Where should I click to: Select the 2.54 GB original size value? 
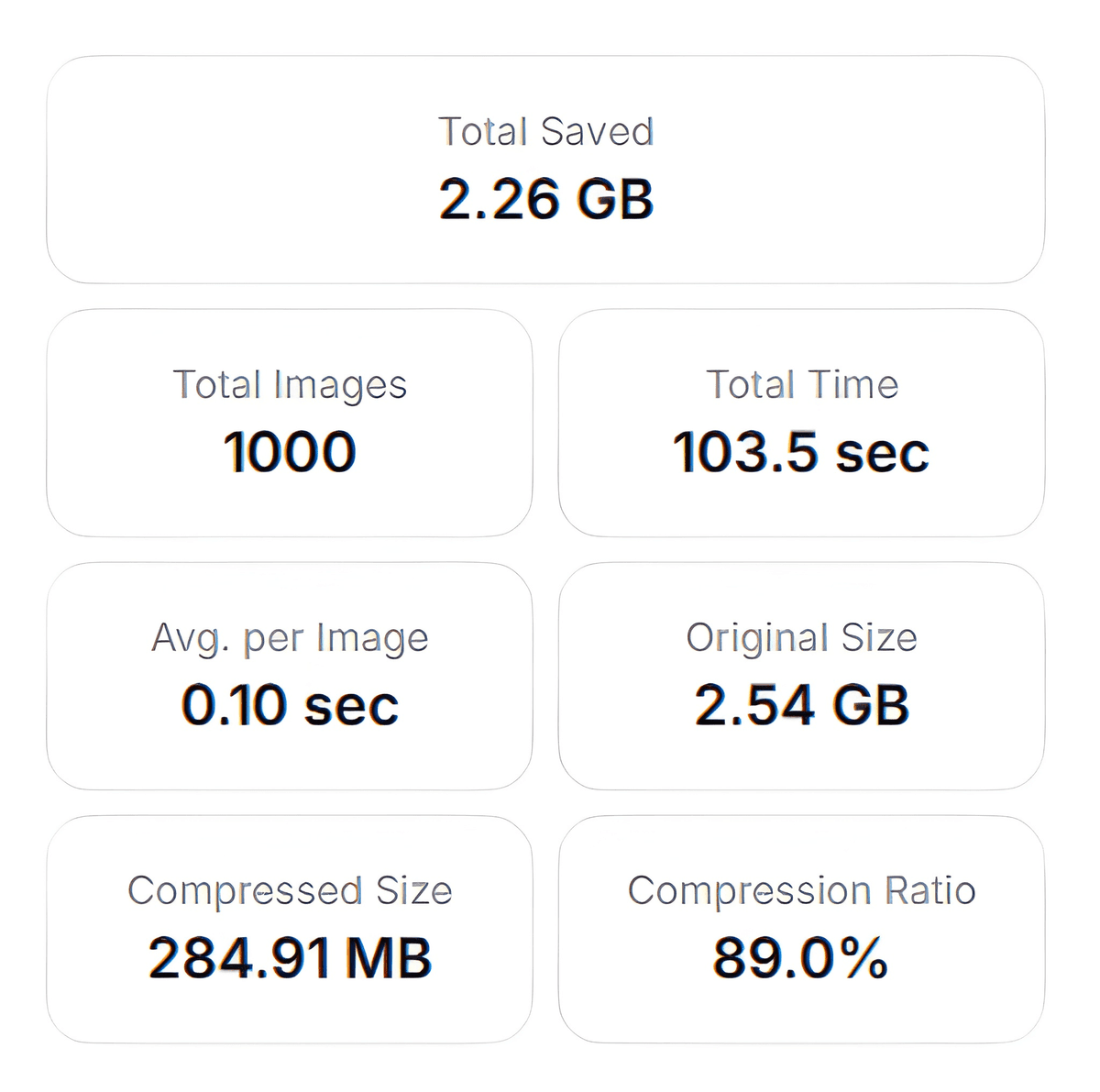pyautogui.click(x=802, y=702)
